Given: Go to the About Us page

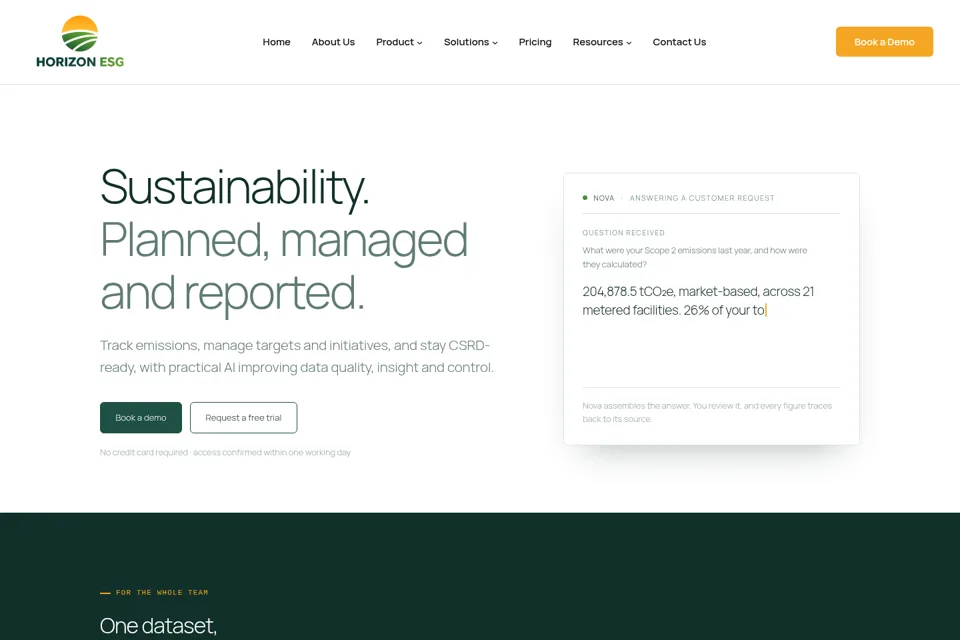Looking at the screenshot, I should click(x=333, y=42).
